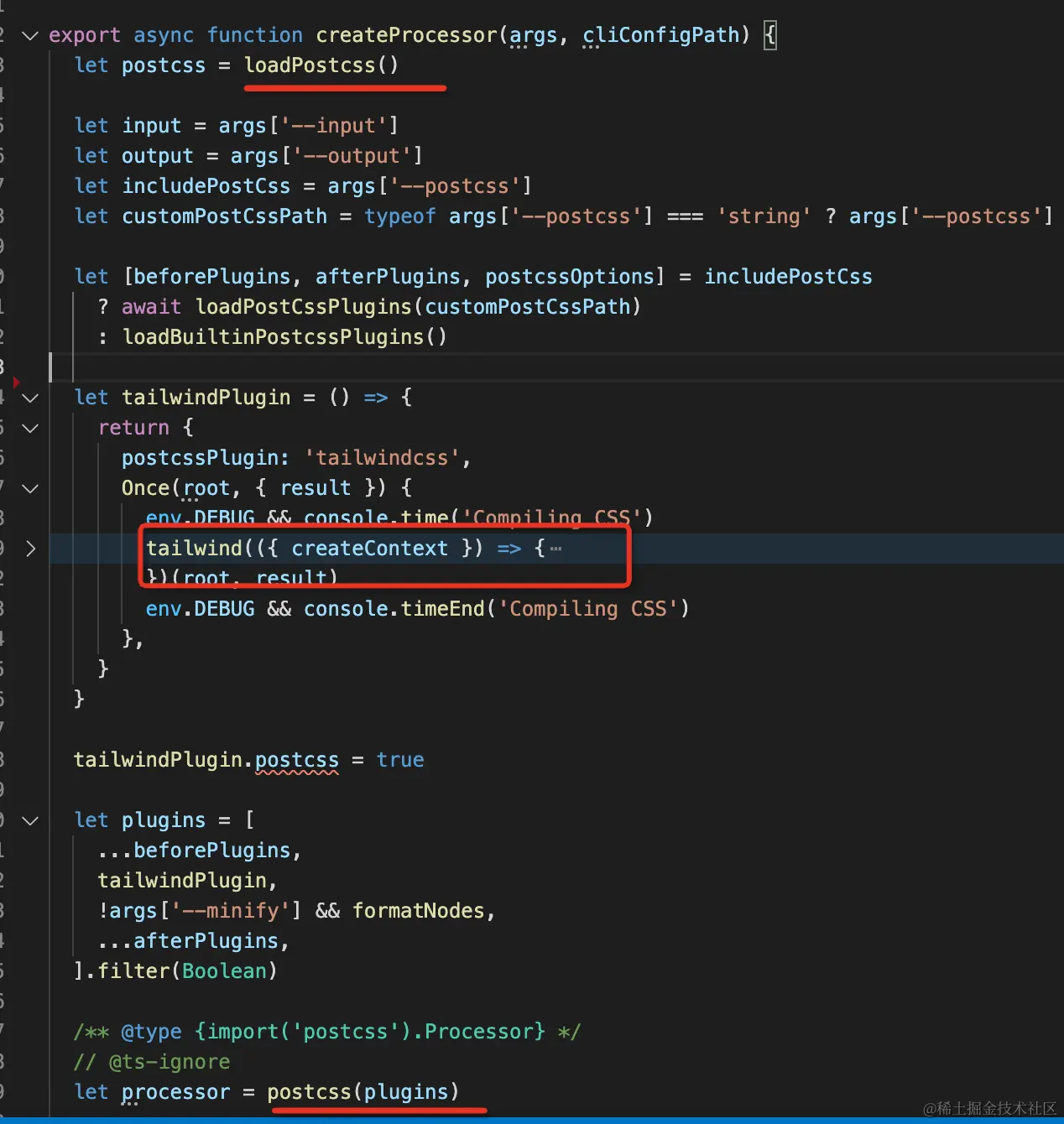Click the '// @ts-ignore' comment
Viewport: 1064px width, 1124px height.
151,1062
